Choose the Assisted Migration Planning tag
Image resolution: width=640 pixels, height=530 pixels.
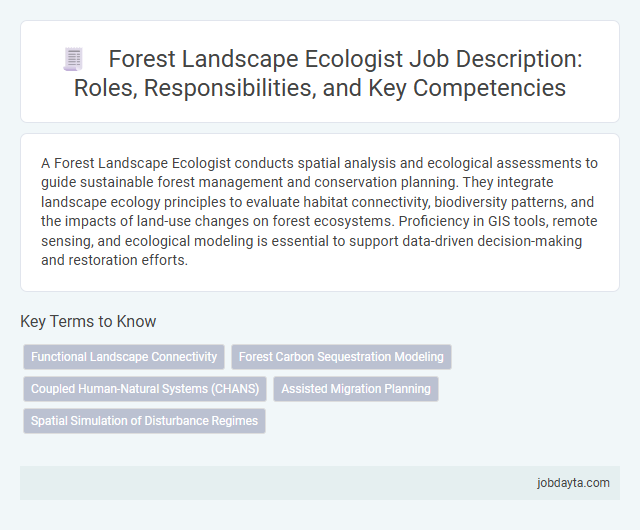point(356,389)
